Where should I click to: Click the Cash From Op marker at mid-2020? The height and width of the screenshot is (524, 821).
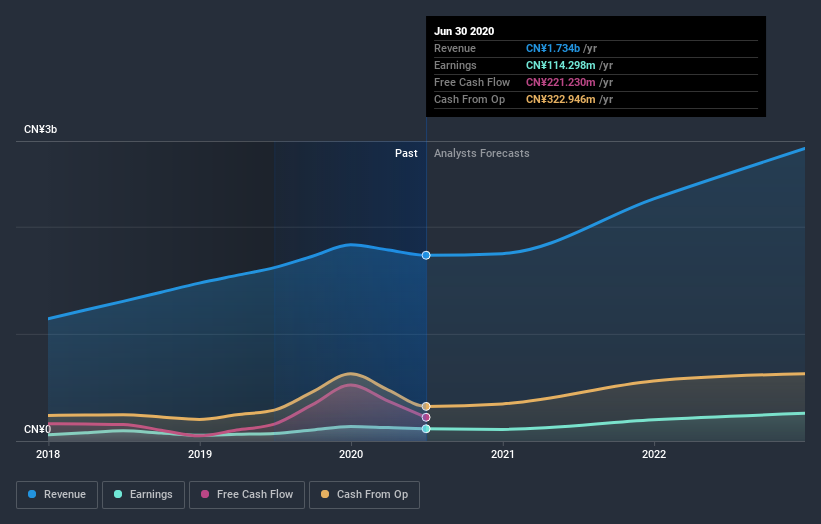pos(426,406)
